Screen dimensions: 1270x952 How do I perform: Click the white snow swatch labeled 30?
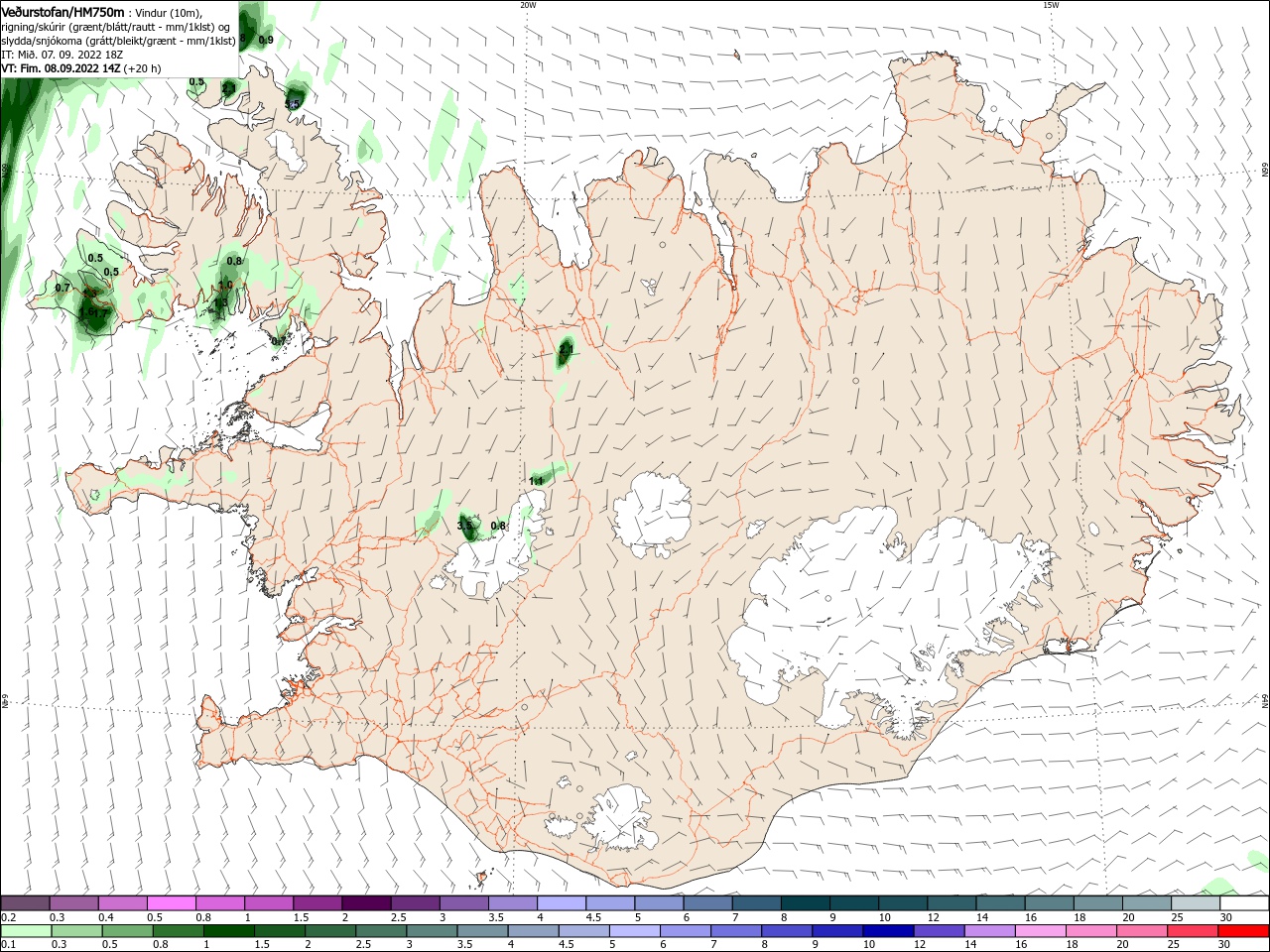1244,903
